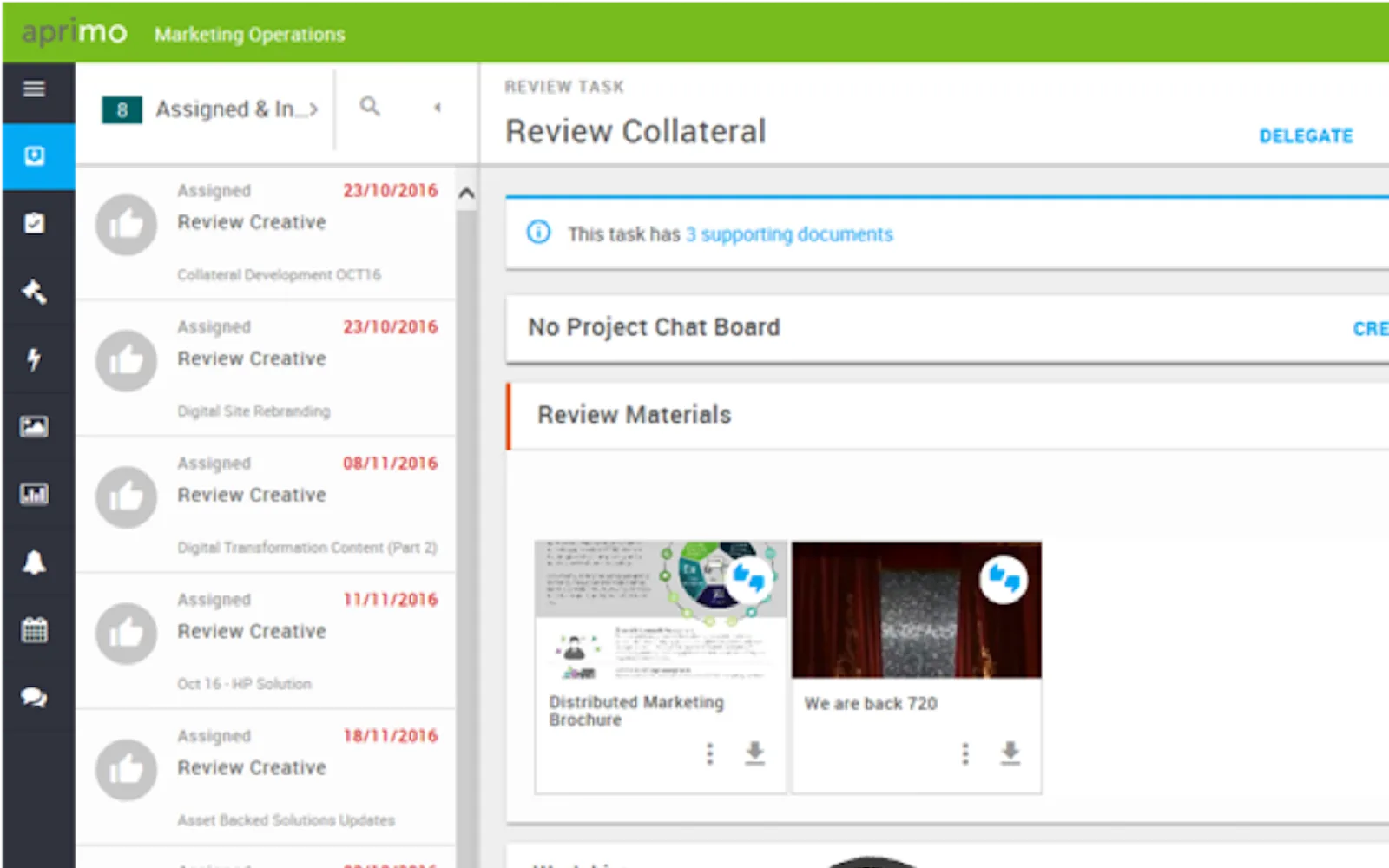Image resolution: width=1389 pixels, height=868 pixels.
Task: Click the aprimo logo
Action: tap(75, 33)
